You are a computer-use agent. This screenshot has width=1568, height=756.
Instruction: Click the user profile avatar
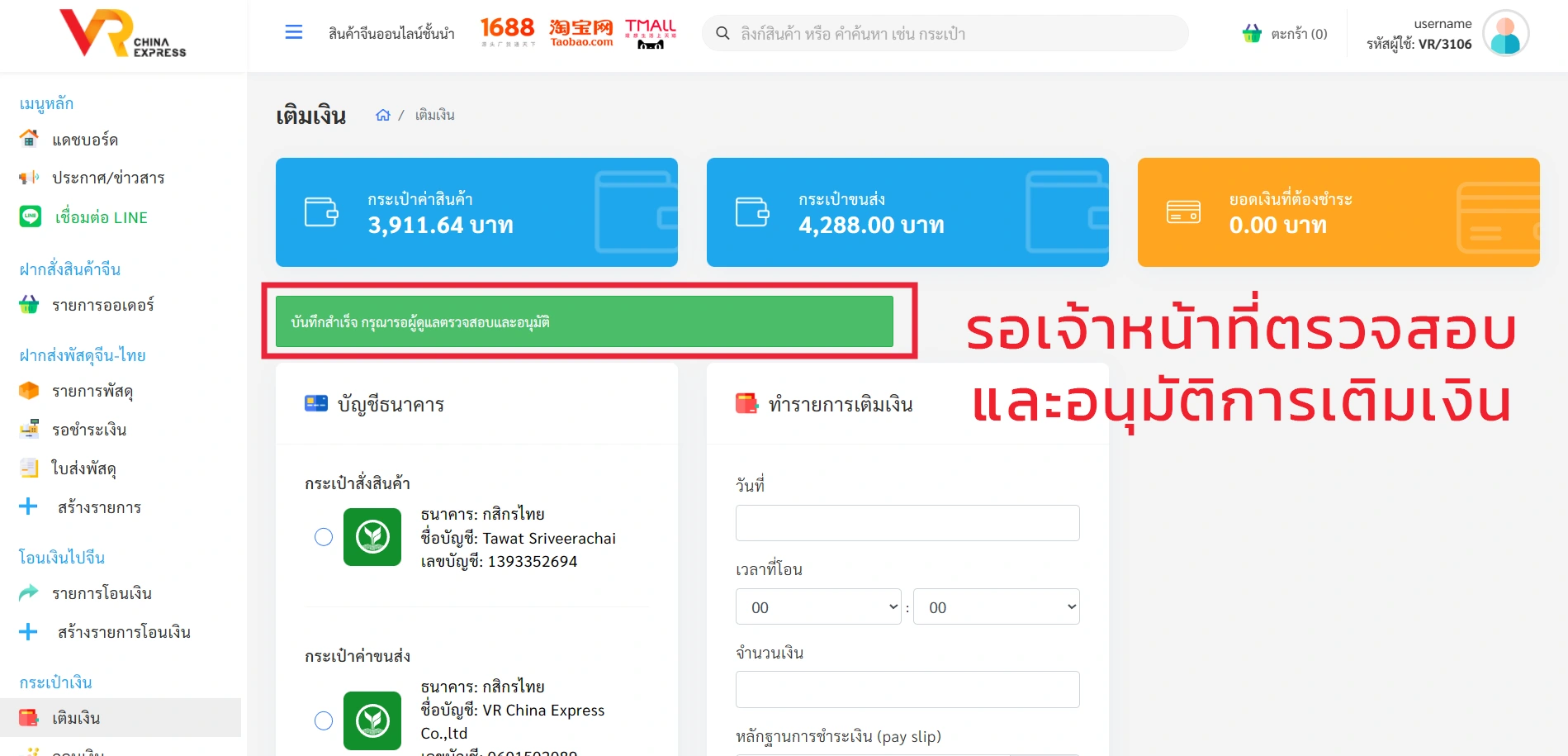tap(1505, 33)
